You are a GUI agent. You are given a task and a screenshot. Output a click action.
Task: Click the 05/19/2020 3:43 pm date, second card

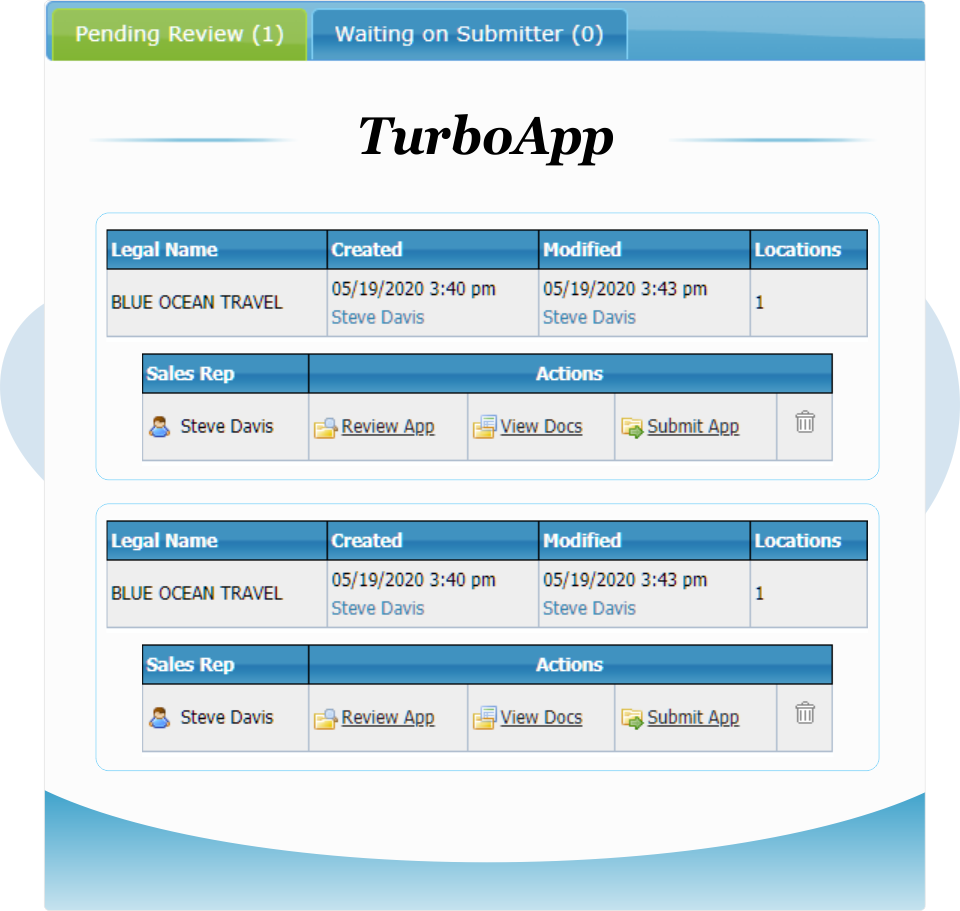625,580
